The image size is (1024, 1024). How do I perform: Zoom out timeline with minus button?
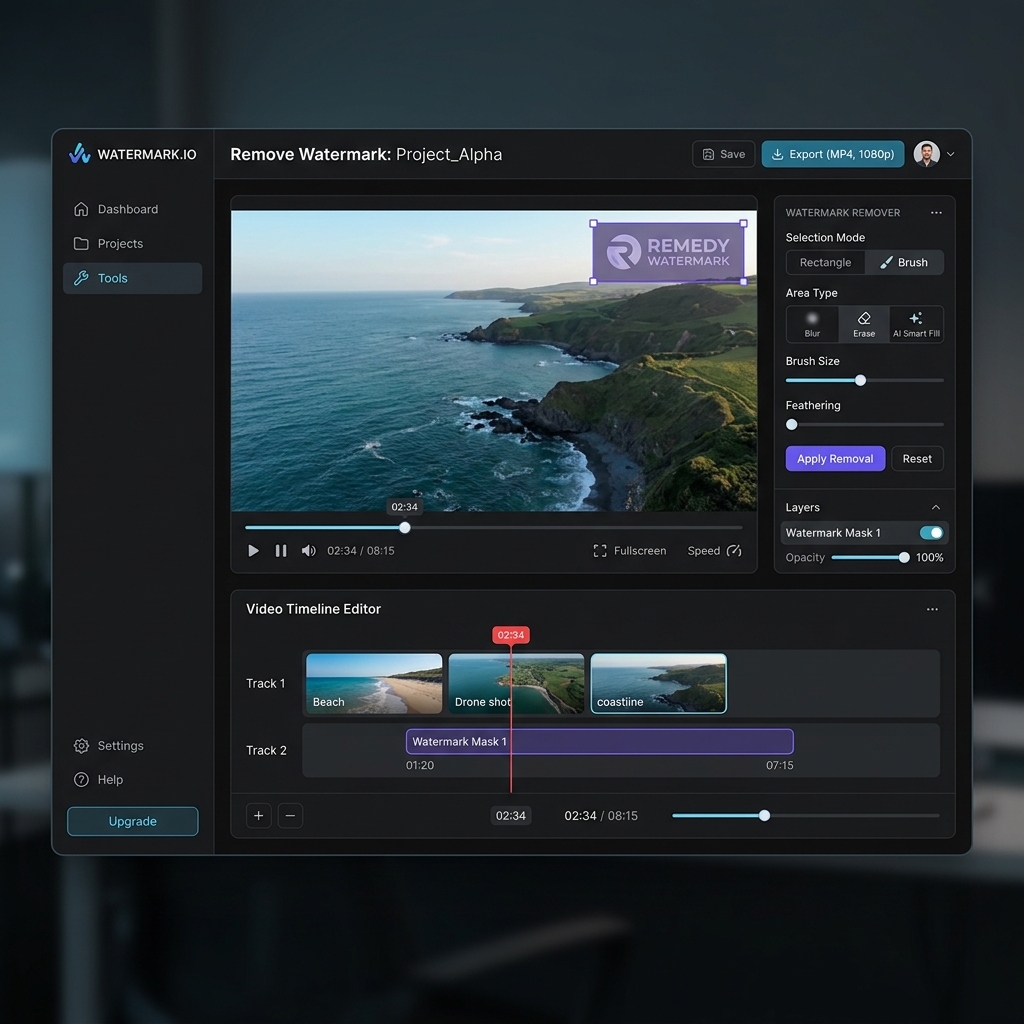click(290, 816)
